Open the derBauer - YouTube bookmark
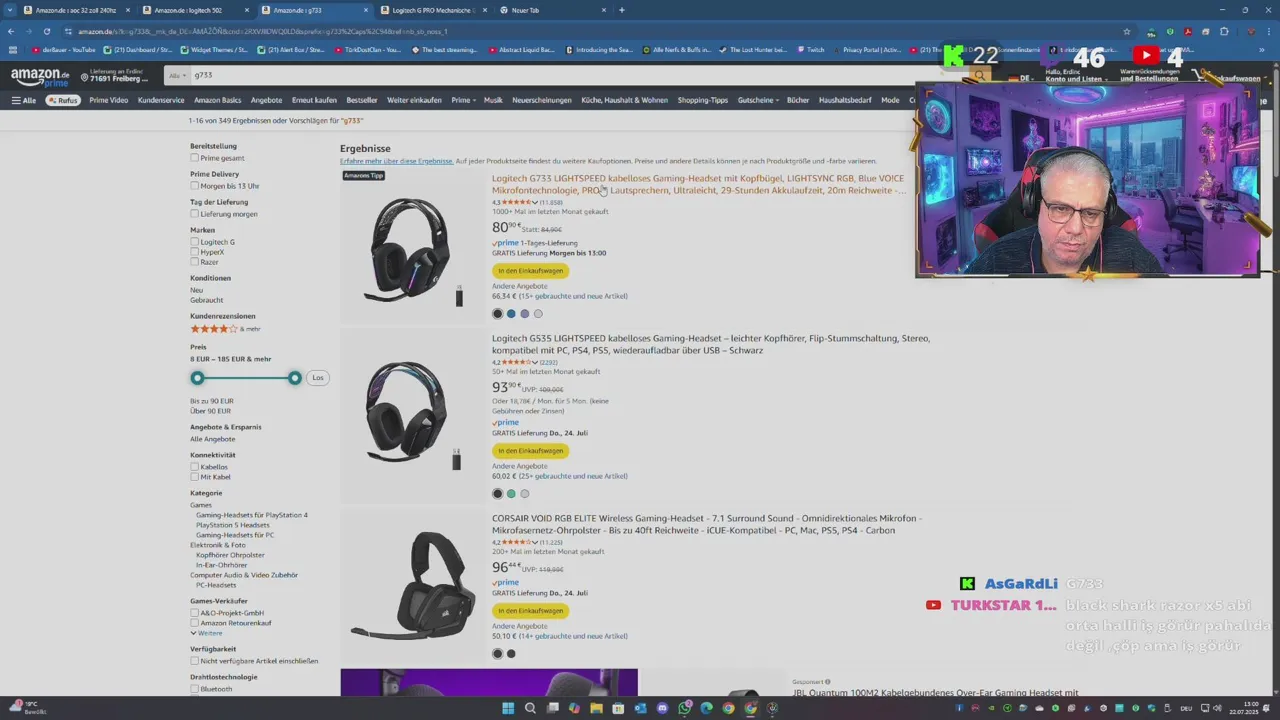Image resolution: width=1280 pixels, height=720 pixels. pyautogui.click(x=65, y=49)
